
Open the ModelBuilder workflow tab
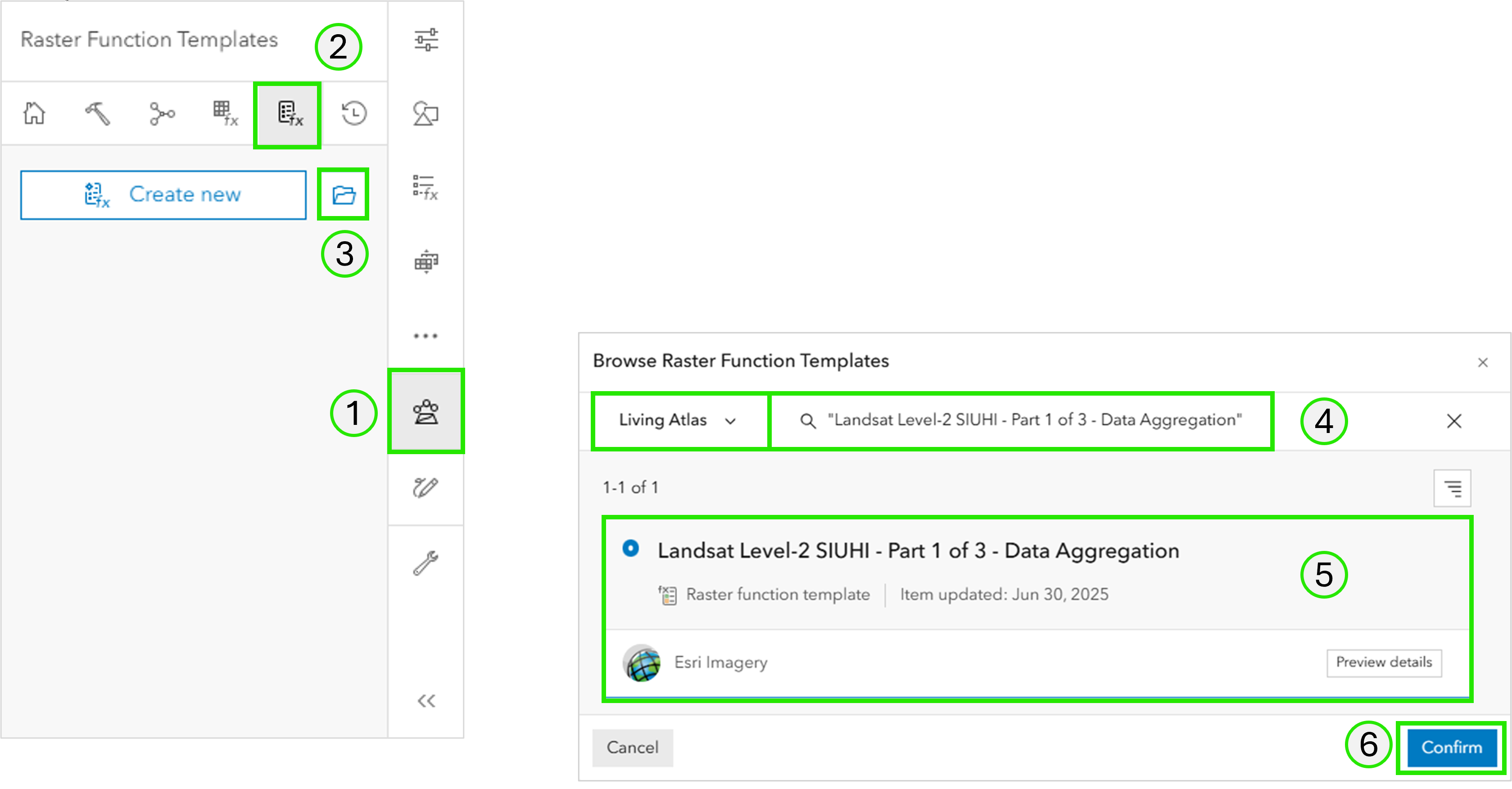tap(162, 113)
